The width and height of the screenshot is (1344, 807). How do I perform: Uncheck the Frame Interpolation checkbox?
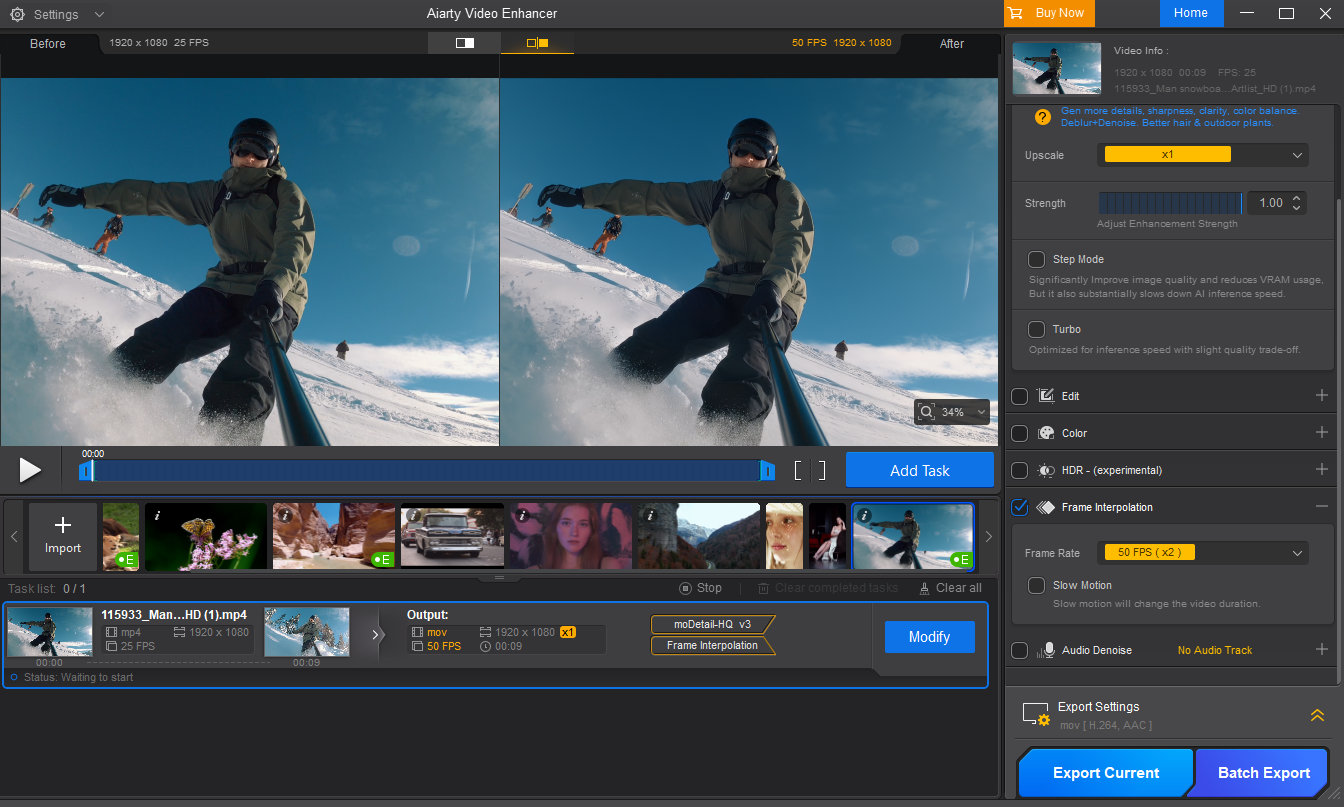coord(1020,507)
